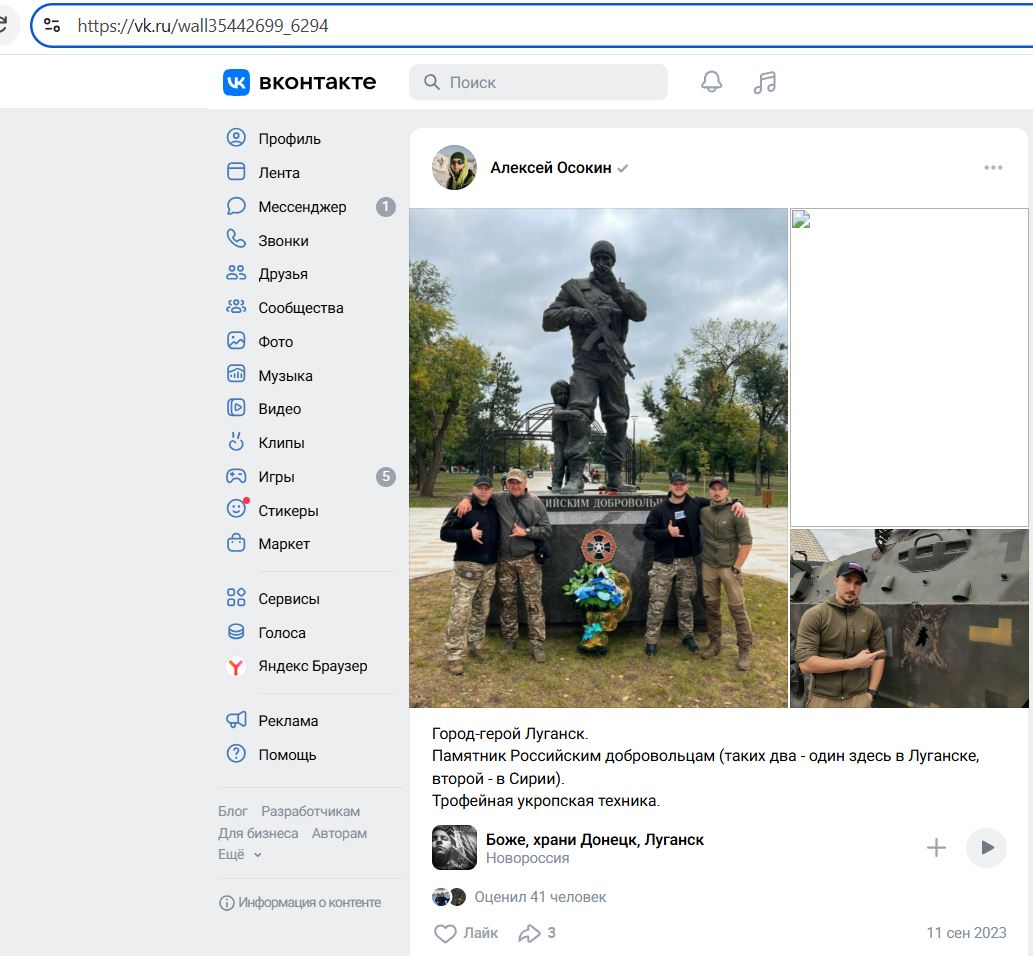This screenshot has width=1033, height=956.
Task: Click the Голоса coins icon
Action: click(236, 632)
